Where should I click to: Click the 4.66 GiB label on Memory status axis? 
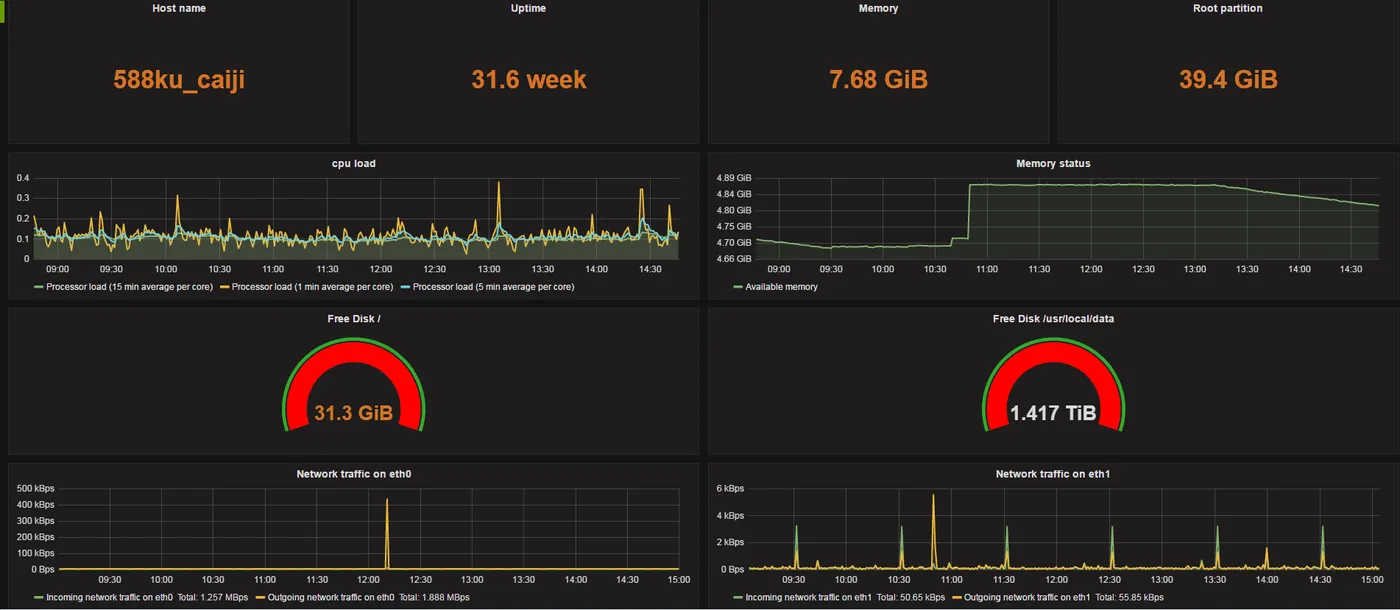[734, 259]
